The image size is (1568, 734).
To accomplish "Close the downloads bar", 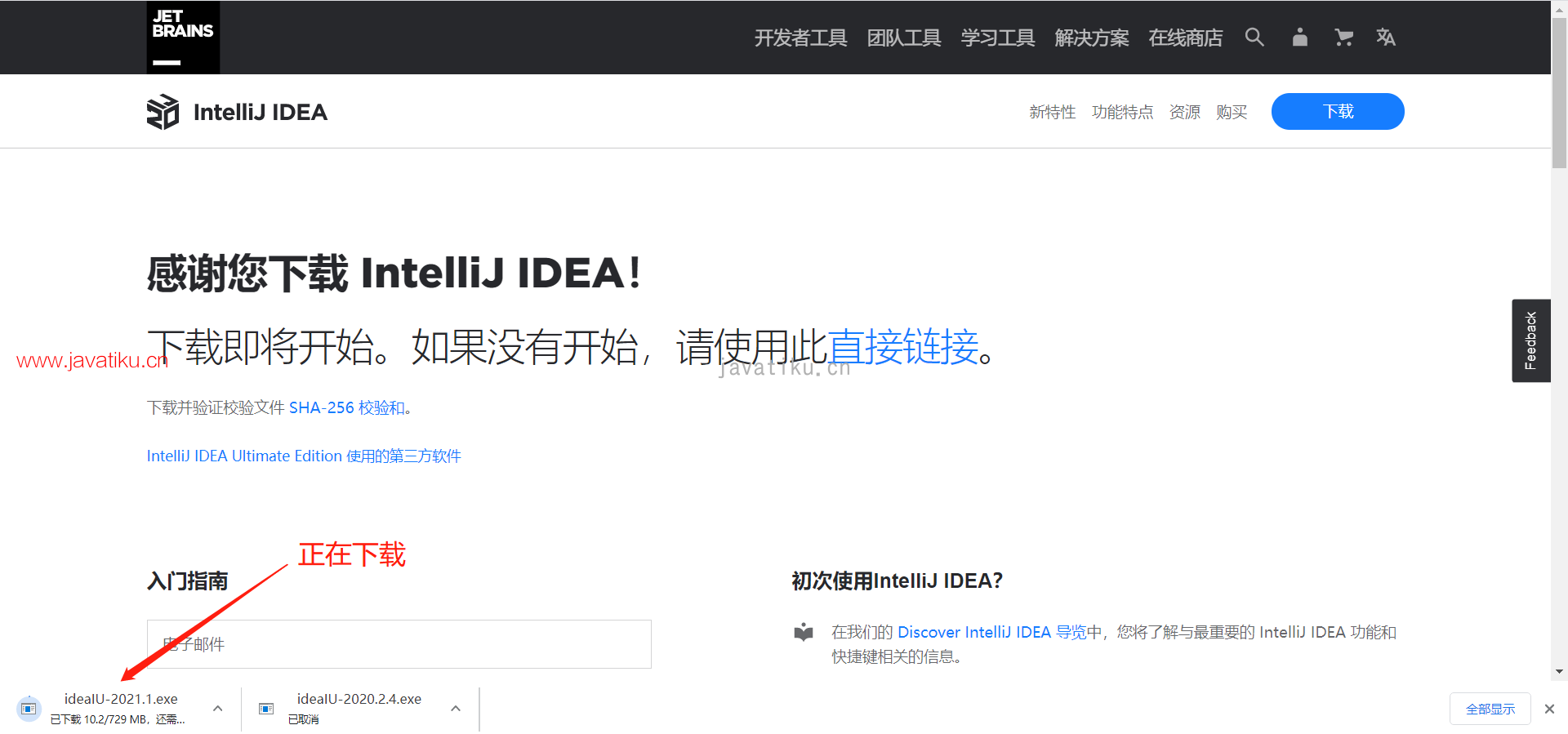I will 1549,709.
